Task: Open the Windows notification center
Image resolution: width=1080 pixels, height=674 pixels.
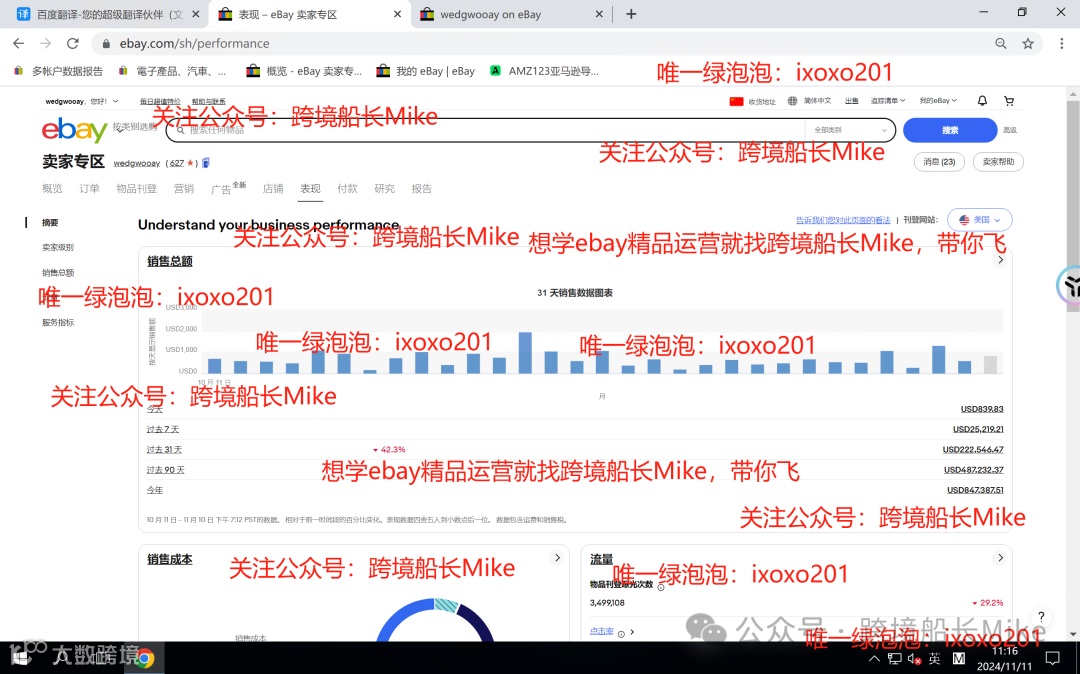Action: (1052, 658)
